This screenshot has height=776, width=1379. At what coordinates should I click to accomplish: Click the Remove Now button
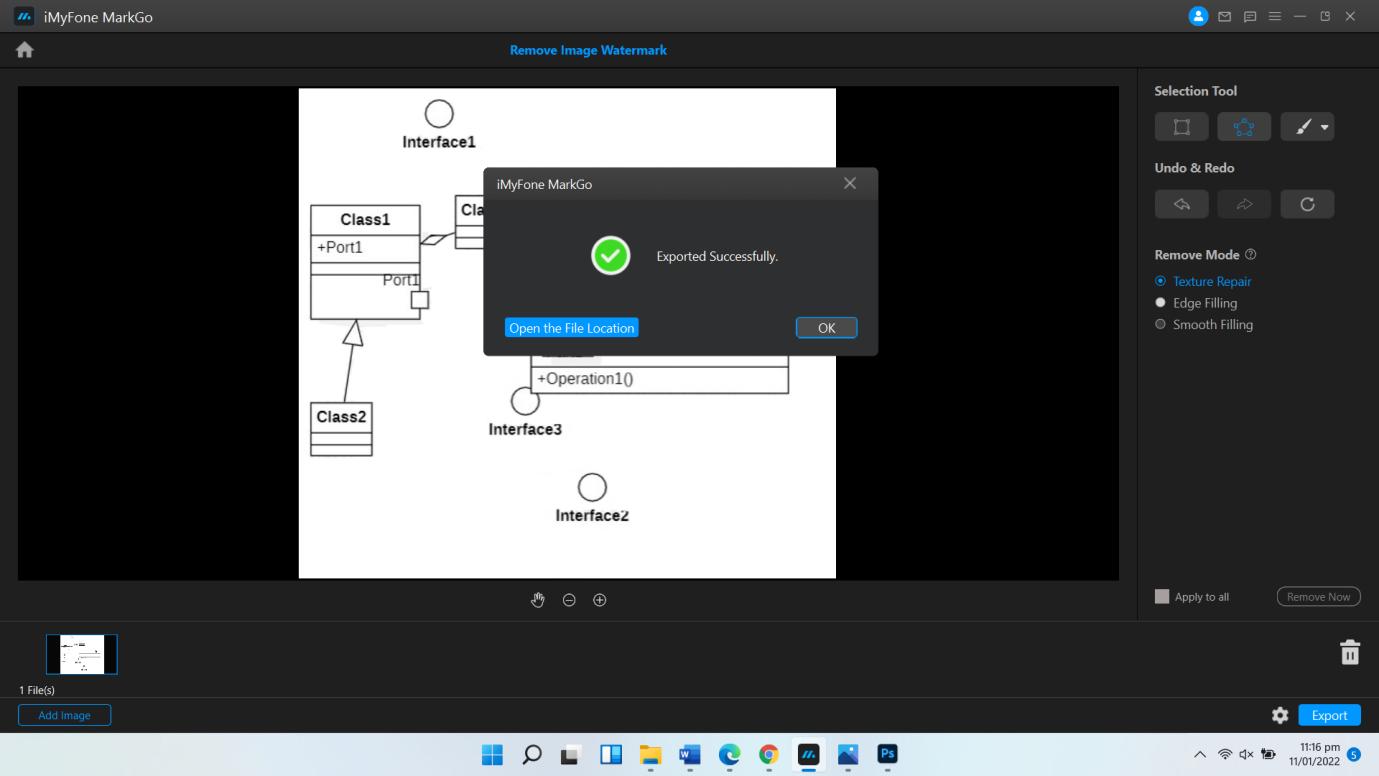[x=1318, y=597]
